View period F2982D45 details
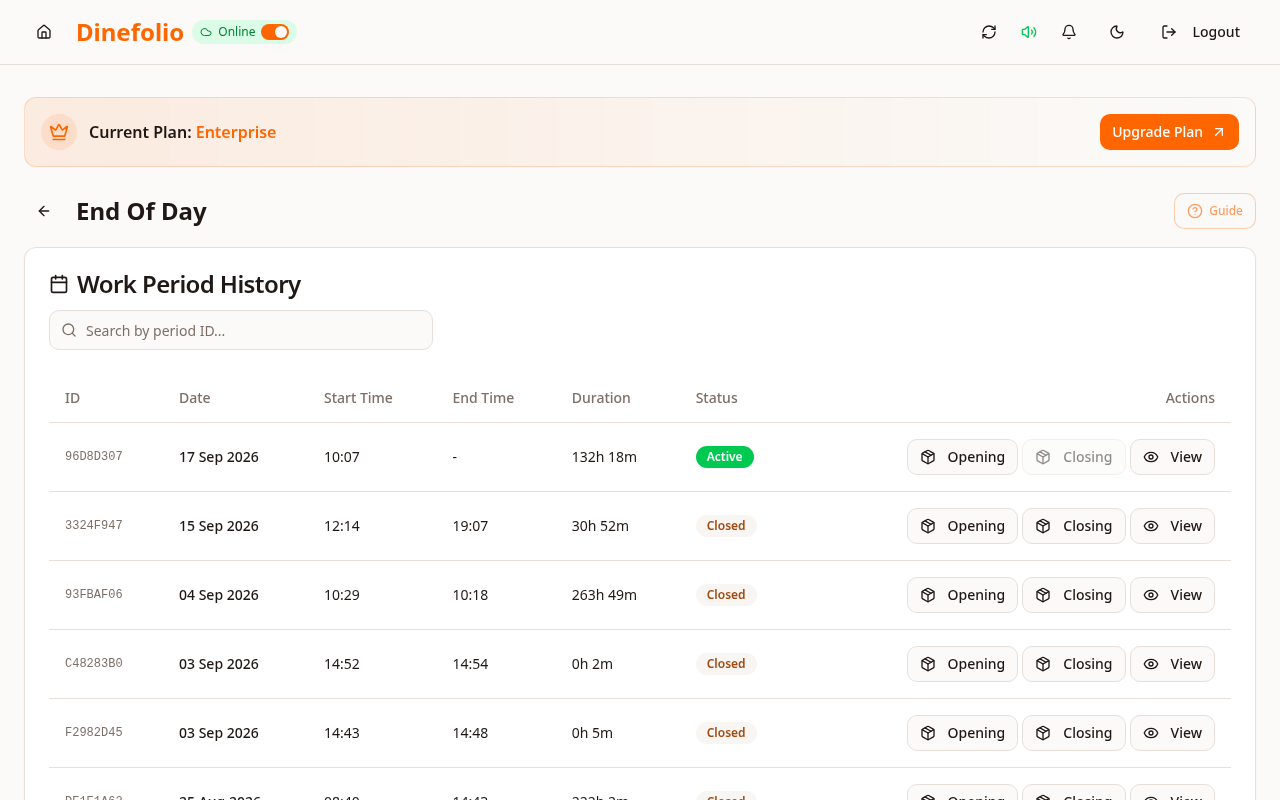Screen dimensions: 1280x800 (1172, 733)
